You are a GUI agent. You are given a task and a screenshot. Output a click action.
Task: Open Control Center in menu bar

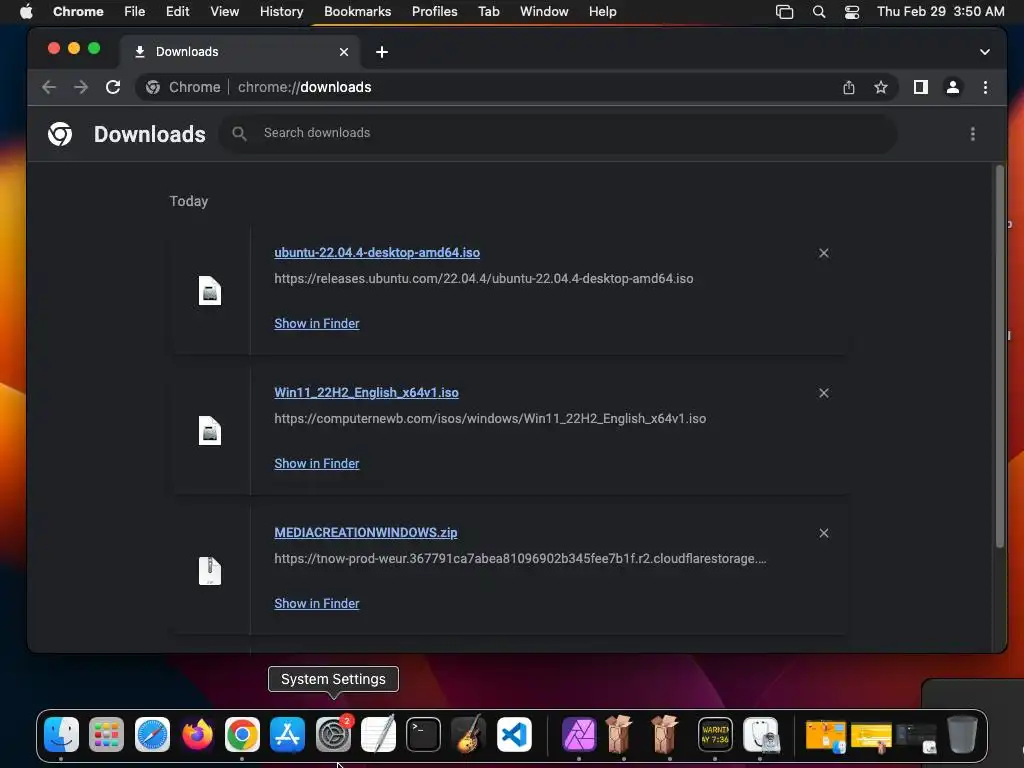852,12
